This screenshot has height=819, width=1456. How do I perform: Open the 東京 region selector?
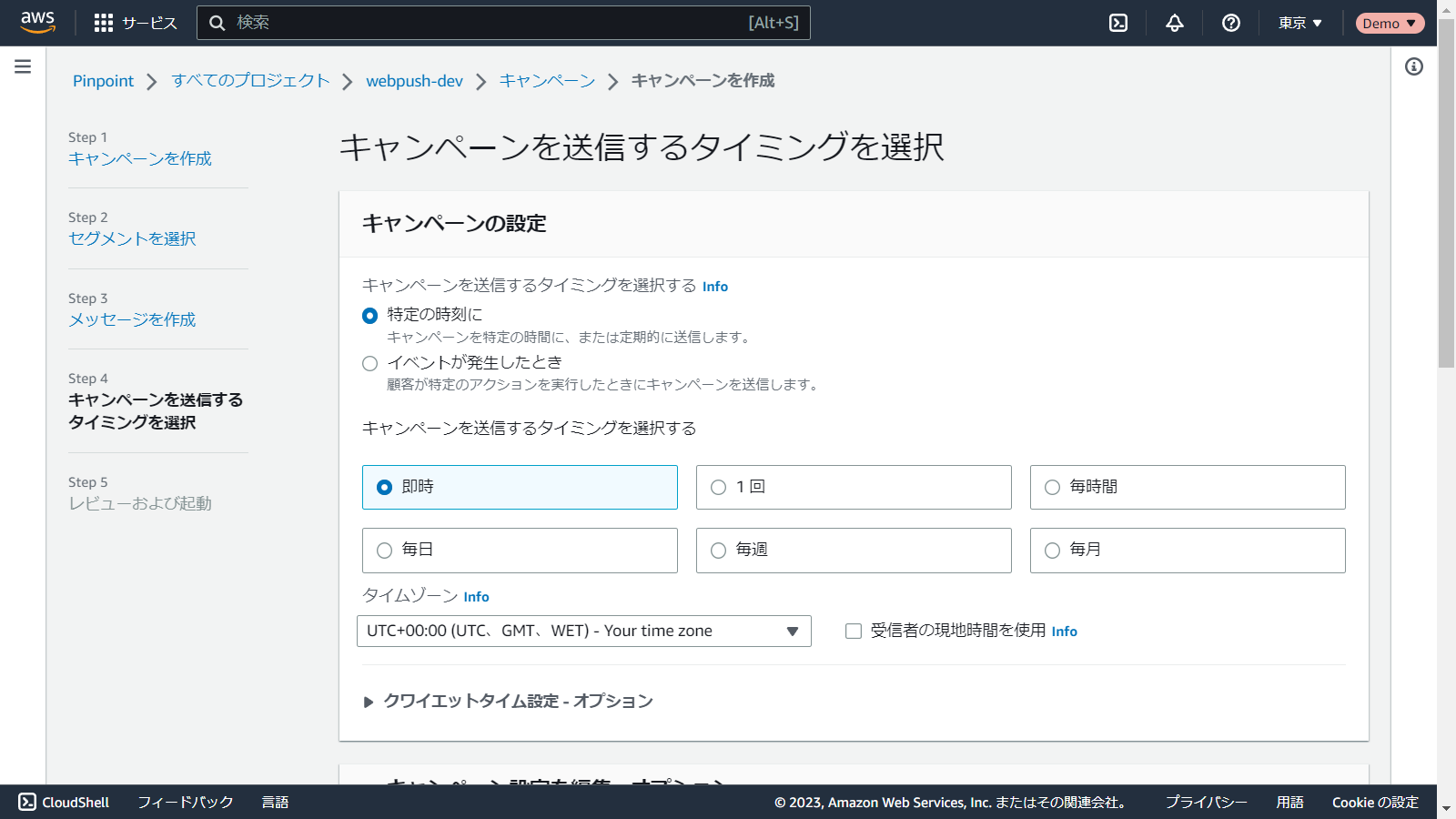1299,23
